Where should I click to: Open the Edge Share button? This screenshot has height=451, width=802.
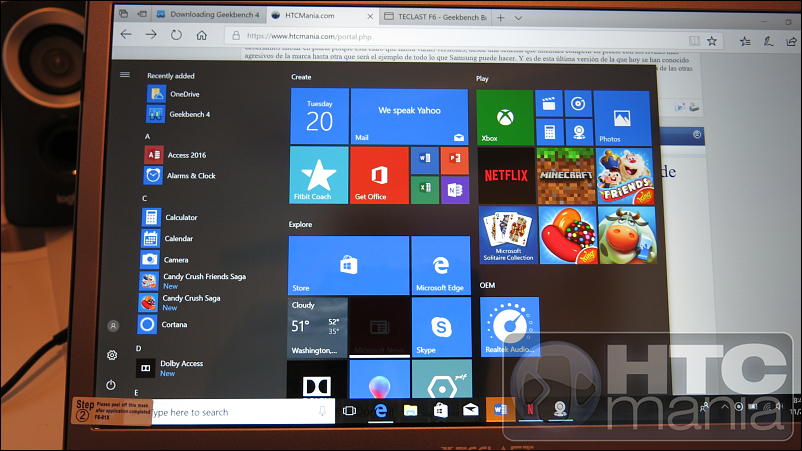(792, 41)
